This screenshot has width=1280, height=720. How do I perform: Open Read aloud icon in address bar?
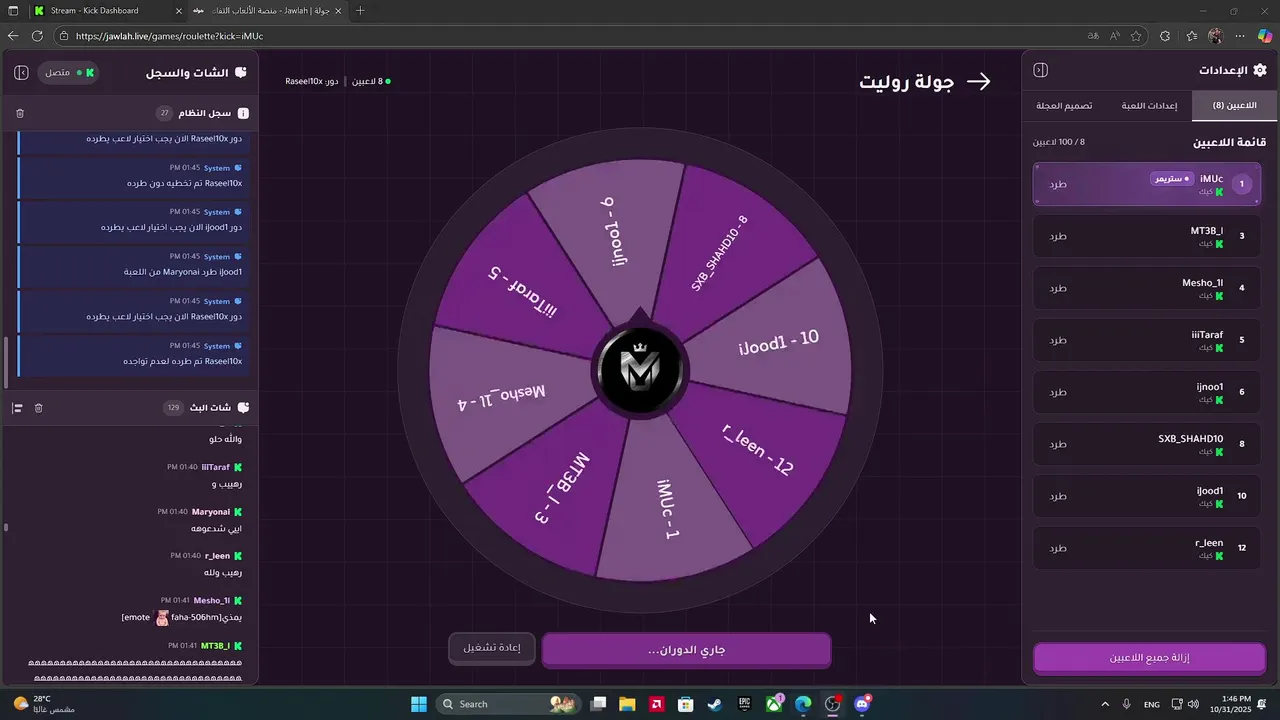pyautogui.click(x=1114, y=36)
